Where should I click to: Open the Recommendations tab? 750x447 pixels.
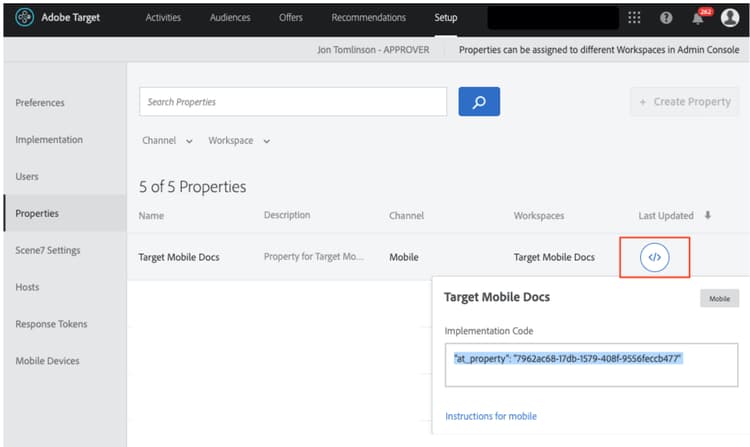(368, 18)
